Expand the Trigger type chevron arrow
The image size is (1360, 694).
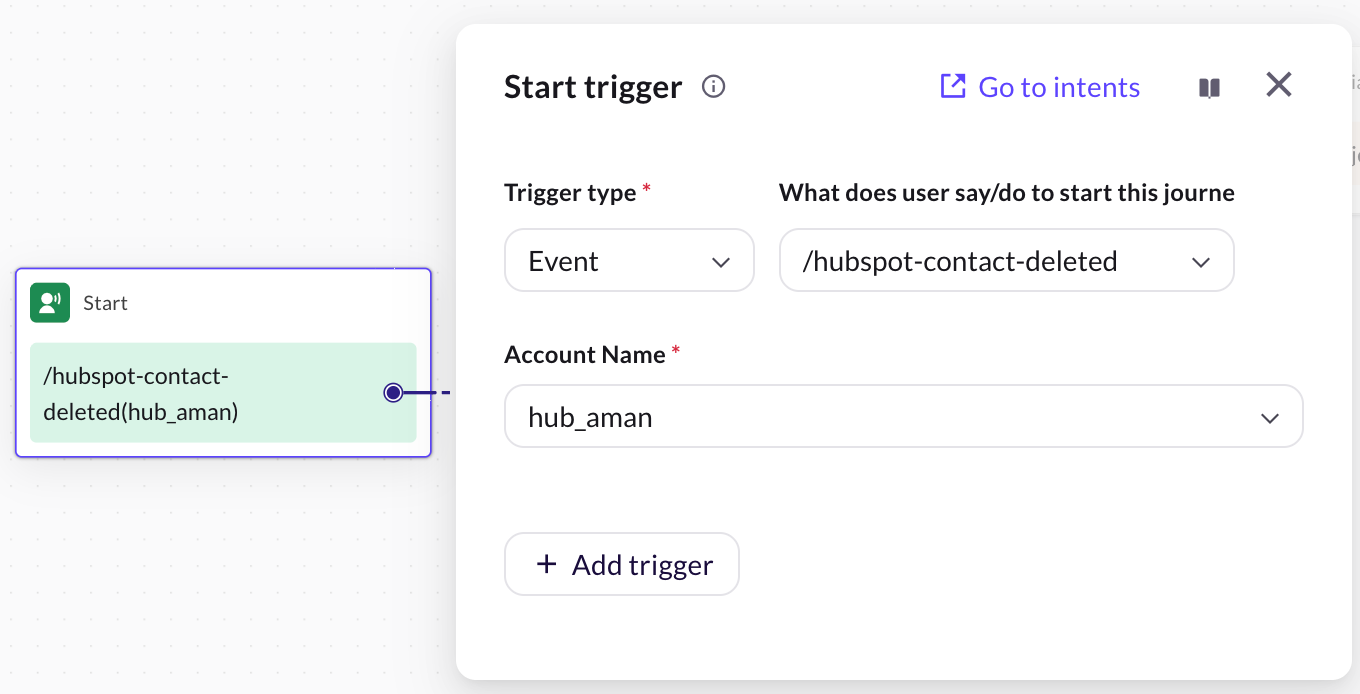pyautogui.click(x=721, y=262)
